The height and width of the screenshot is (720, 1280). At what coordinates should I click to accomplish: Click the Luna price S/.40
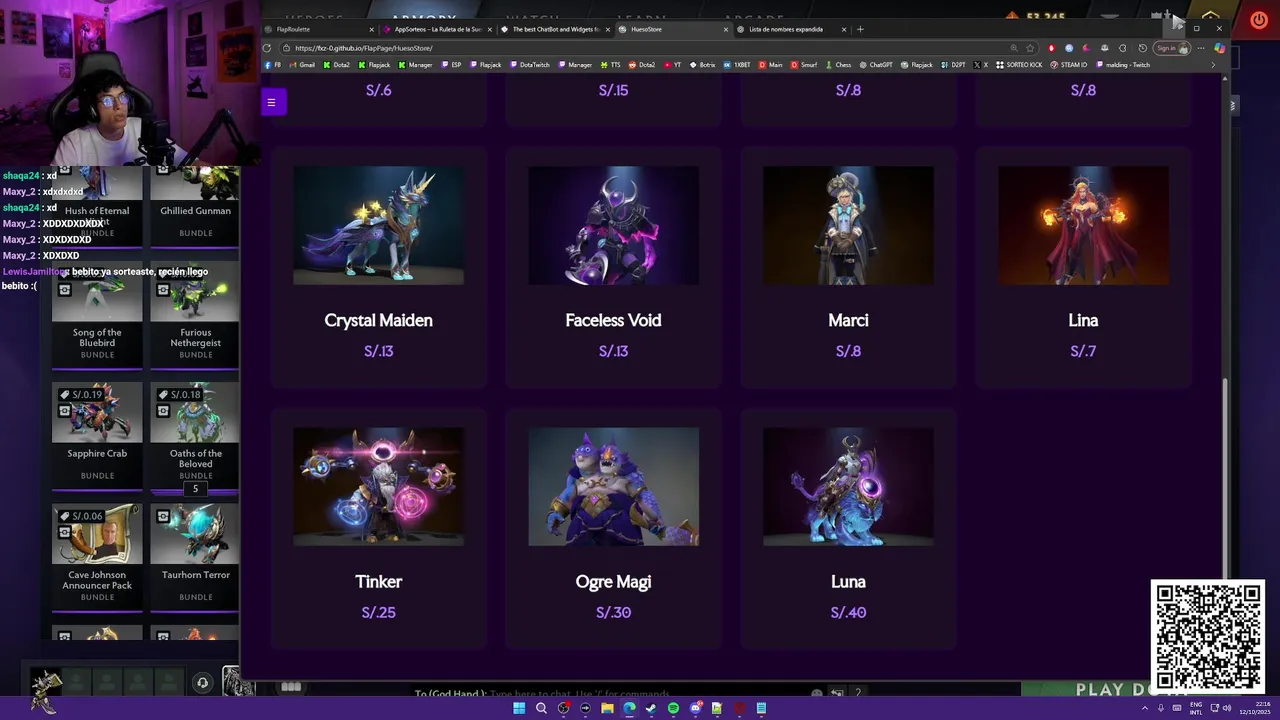848,612
